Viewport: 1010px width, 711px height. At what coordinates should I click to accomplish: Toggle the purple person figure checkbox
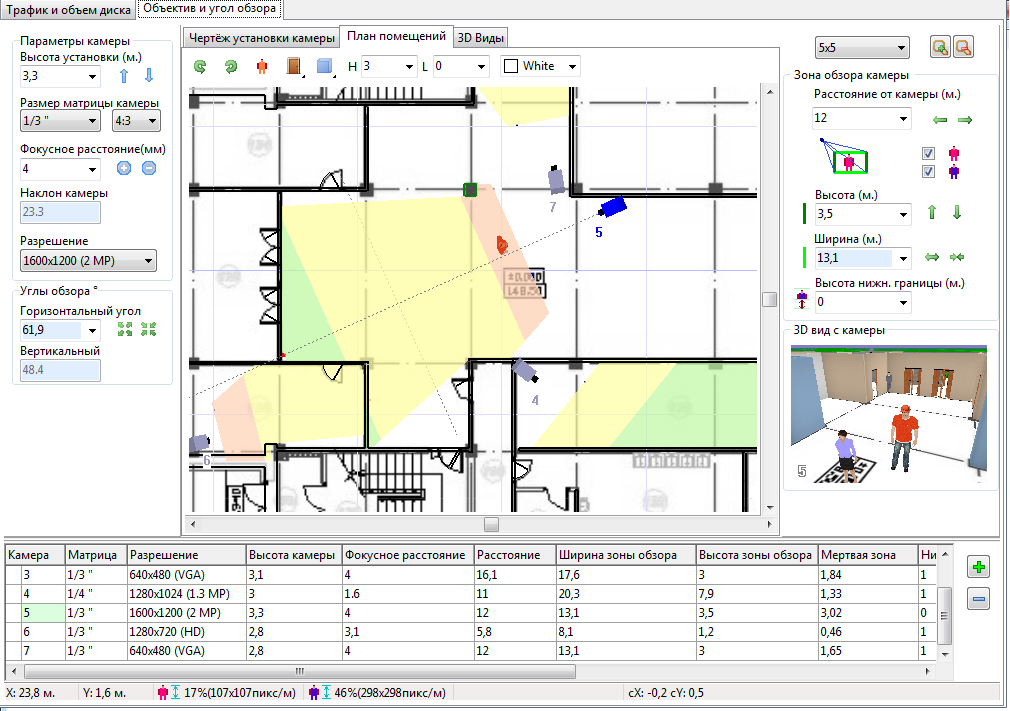[929, 172]
